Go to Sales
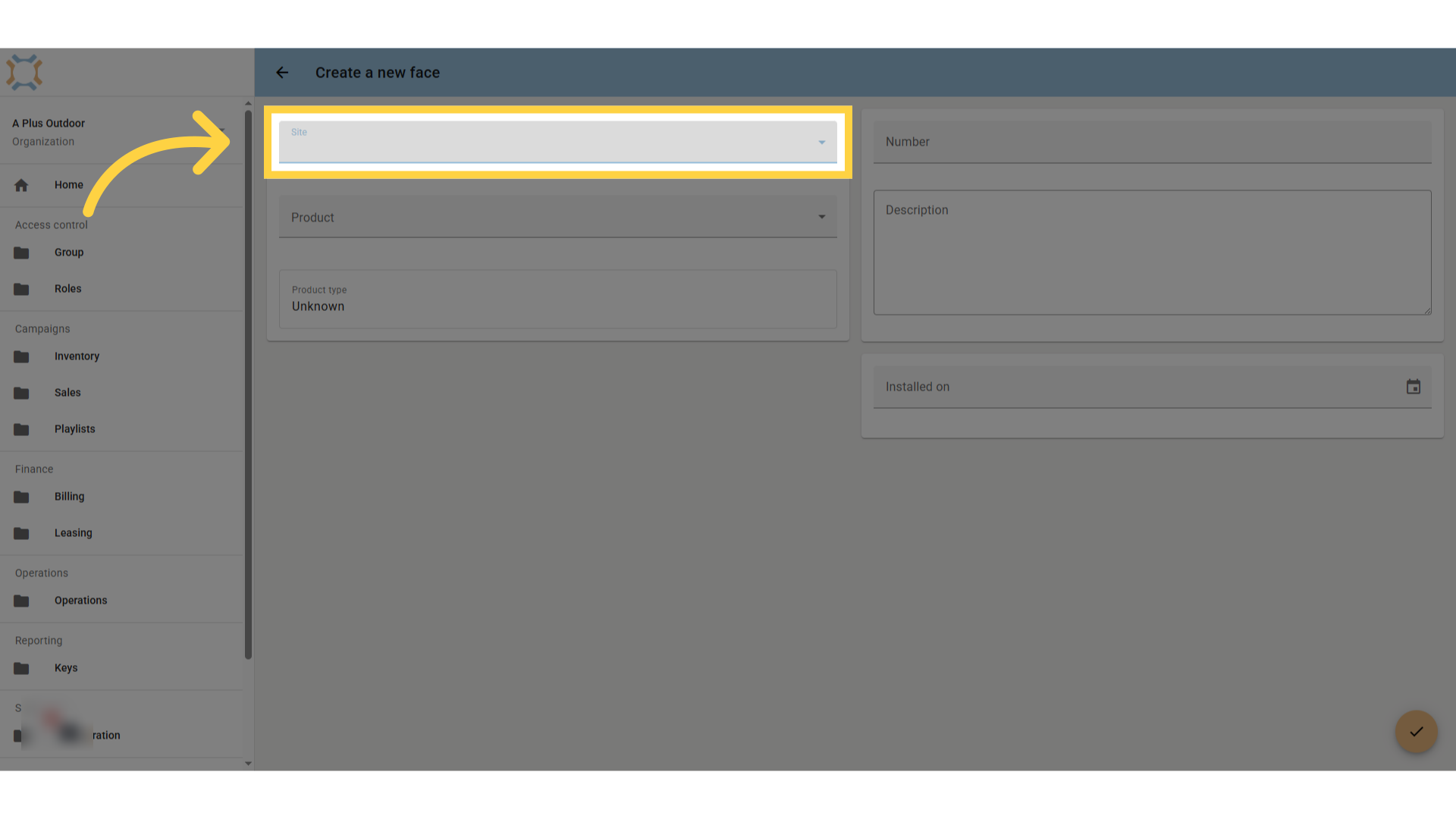This screenshot has width=1456, height=819. (x=67, y=393)
